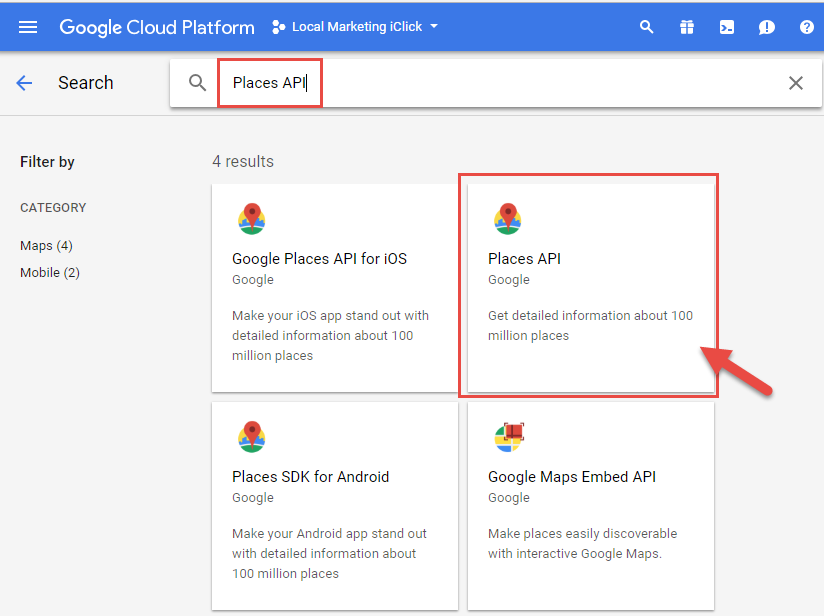Image resolution: width=824 pixels, height=616 pixels.
Task: Click the '4 results' text
Action: tap(243, 161)
